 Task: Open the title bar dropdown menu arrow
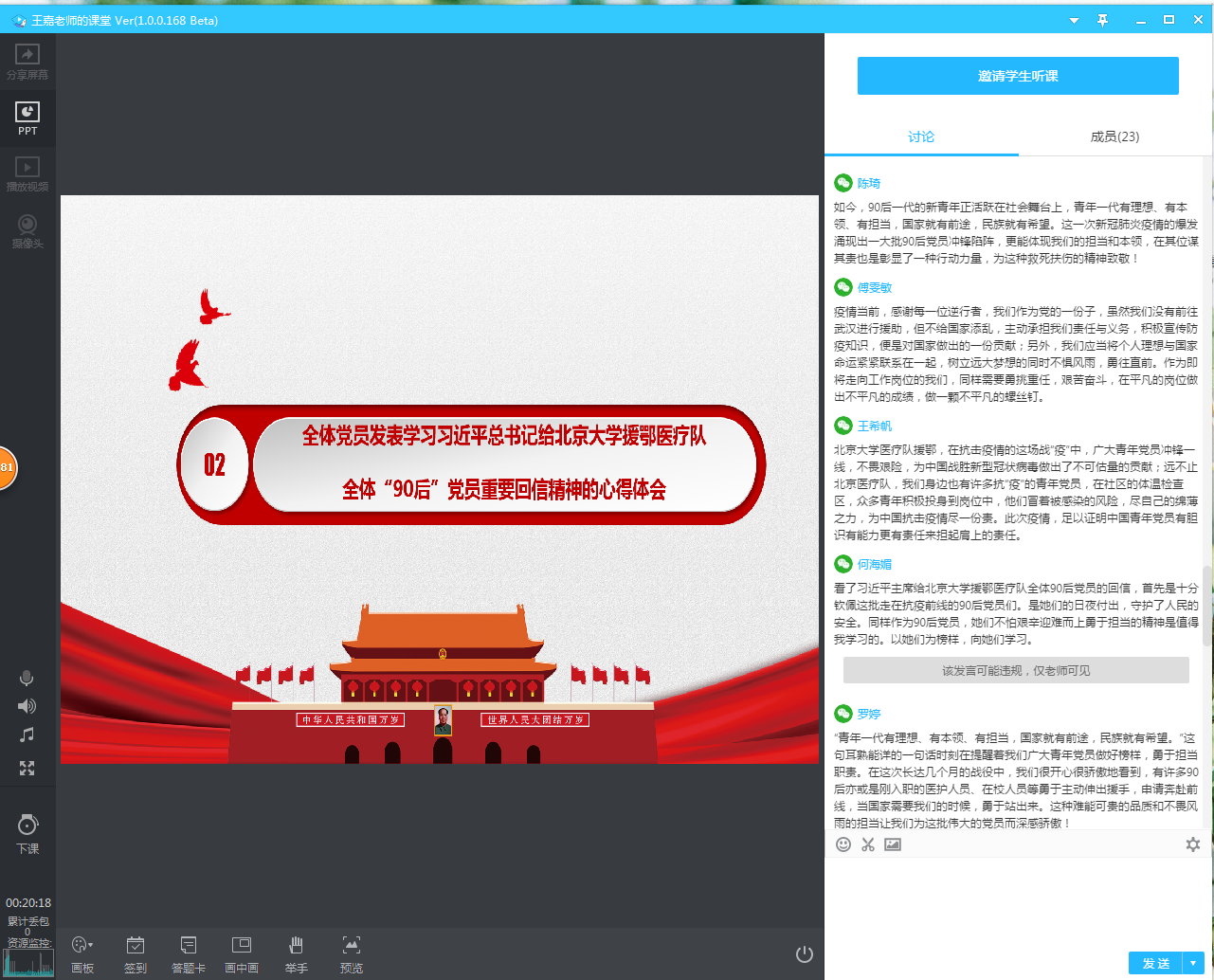pos(1074,20)
